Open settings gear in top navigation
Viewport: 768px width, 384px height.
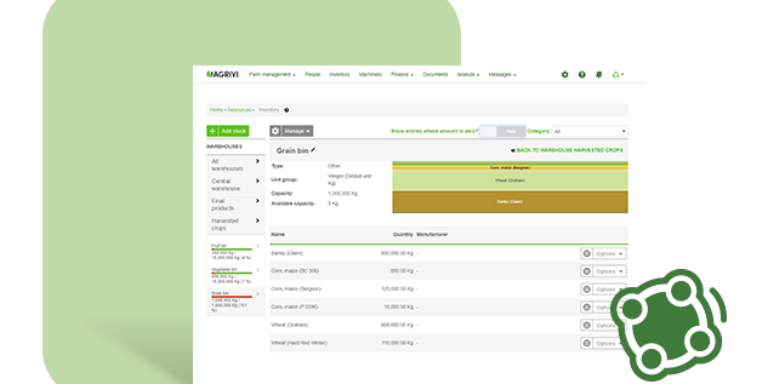pos(565,75)
